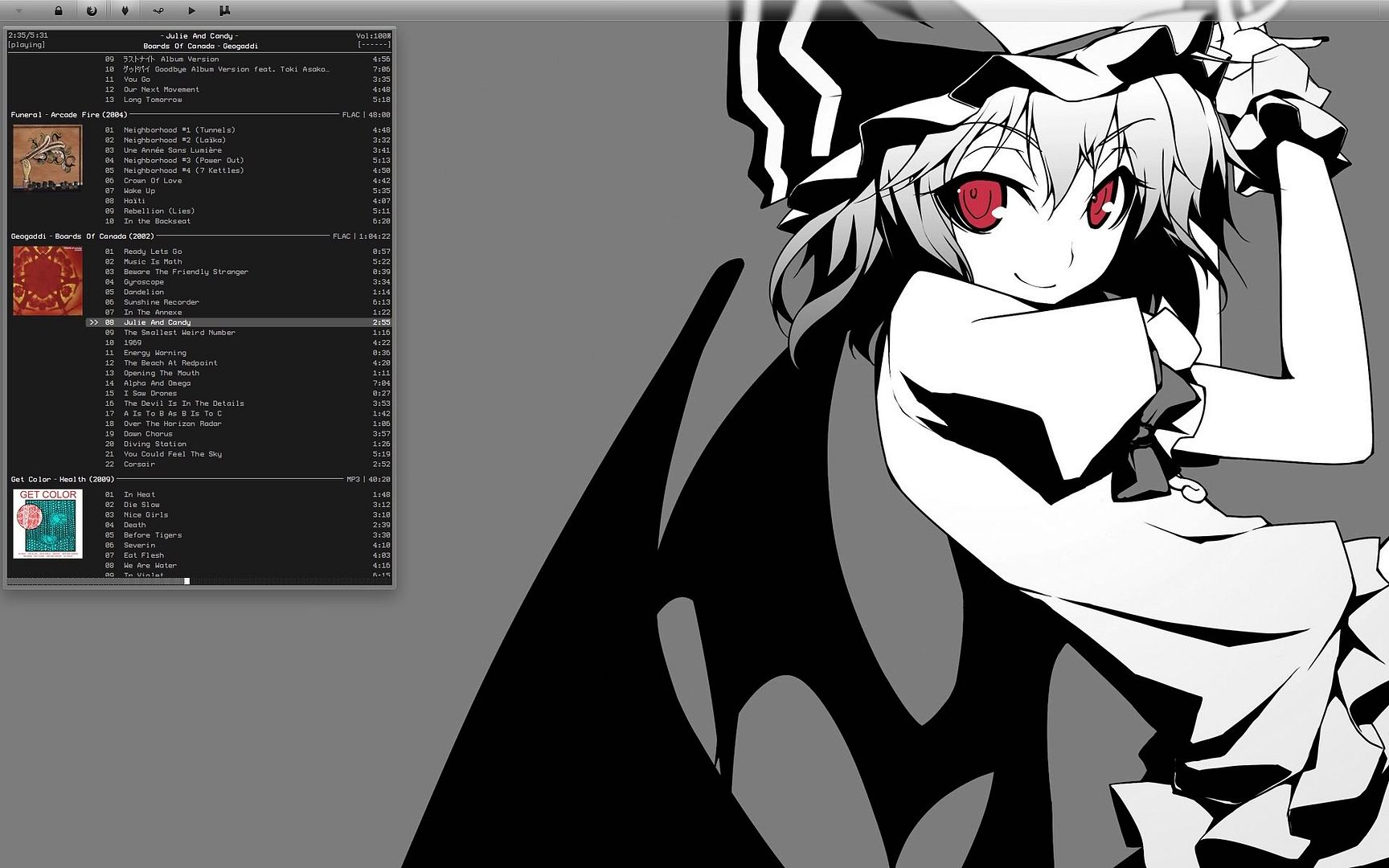Select track Neighborhood #3 (Power Out)
This screenshot has width=1389, height=868.
click(x=239, y=160)
